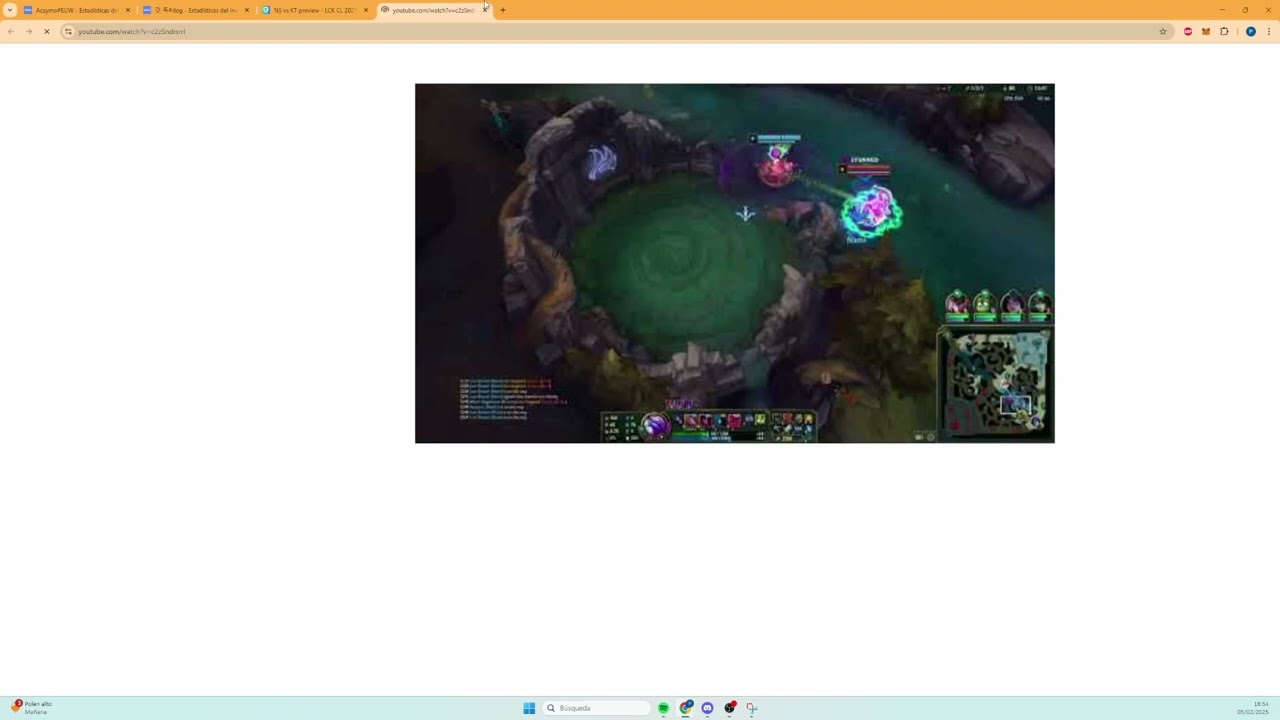Image resolution: width=1280 pixels, height=720 pixels.
Task: Go back to the previous page
Action: click(x=11, y=31)
